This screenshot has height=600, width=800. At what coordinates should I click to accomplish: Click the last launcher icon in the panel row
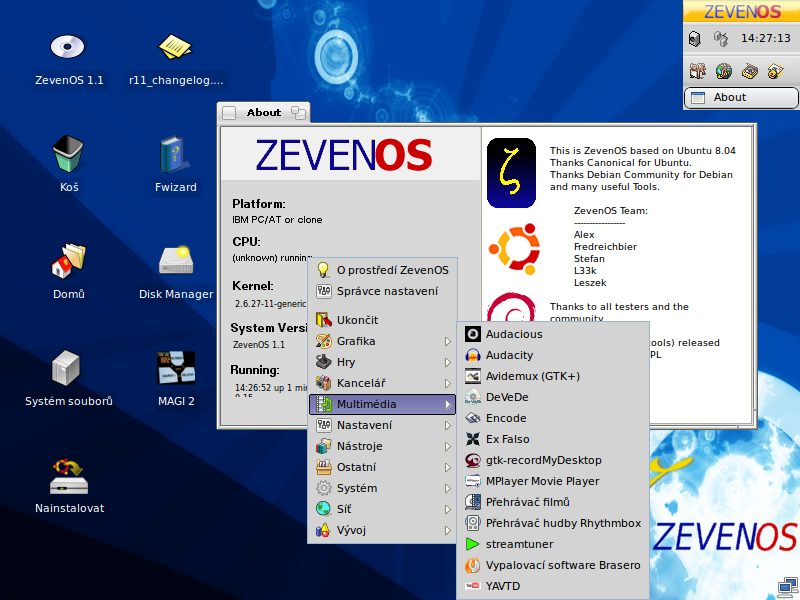click(x=776, y=71)
